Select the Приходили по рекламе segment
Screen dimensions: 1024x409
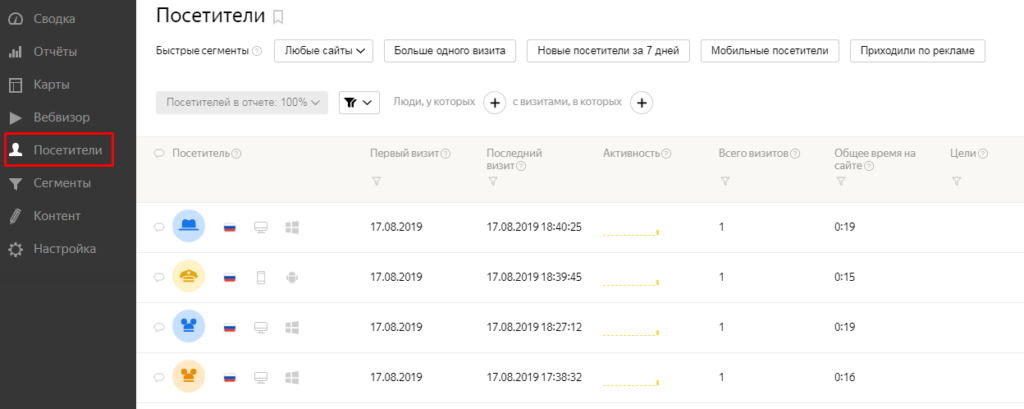tap(917, 51)
